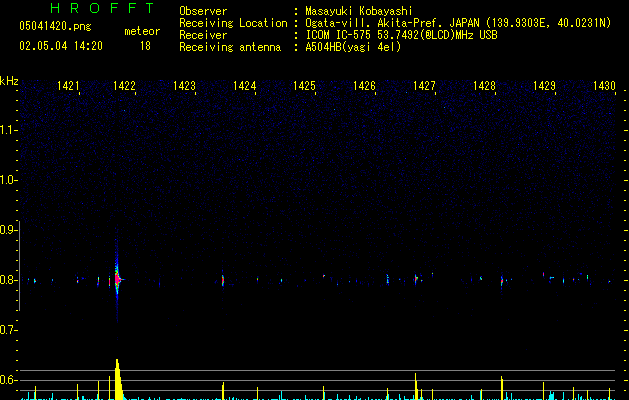
Task: Click the echo spot just before 1424
Action: point(223,280)
